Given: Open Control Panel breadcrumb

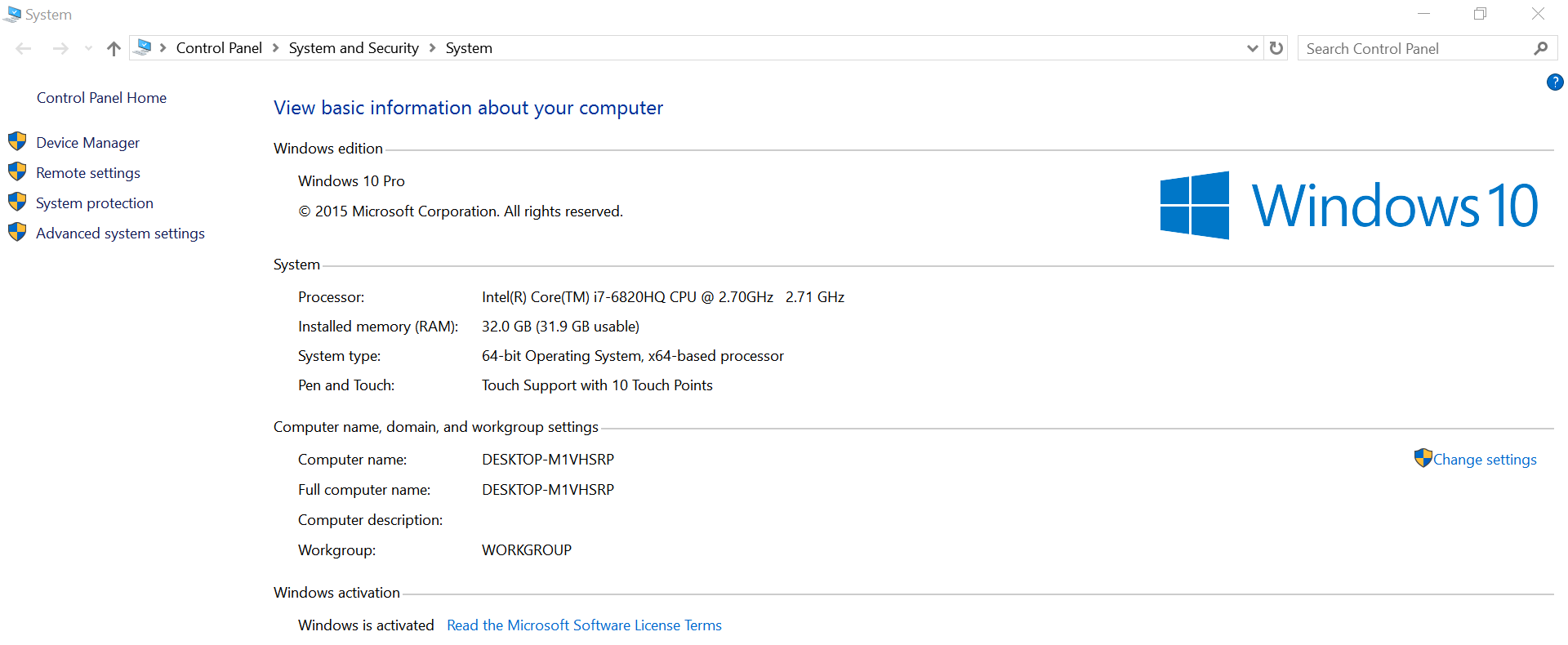Looking at the screenshot, I should coord(219,48).
